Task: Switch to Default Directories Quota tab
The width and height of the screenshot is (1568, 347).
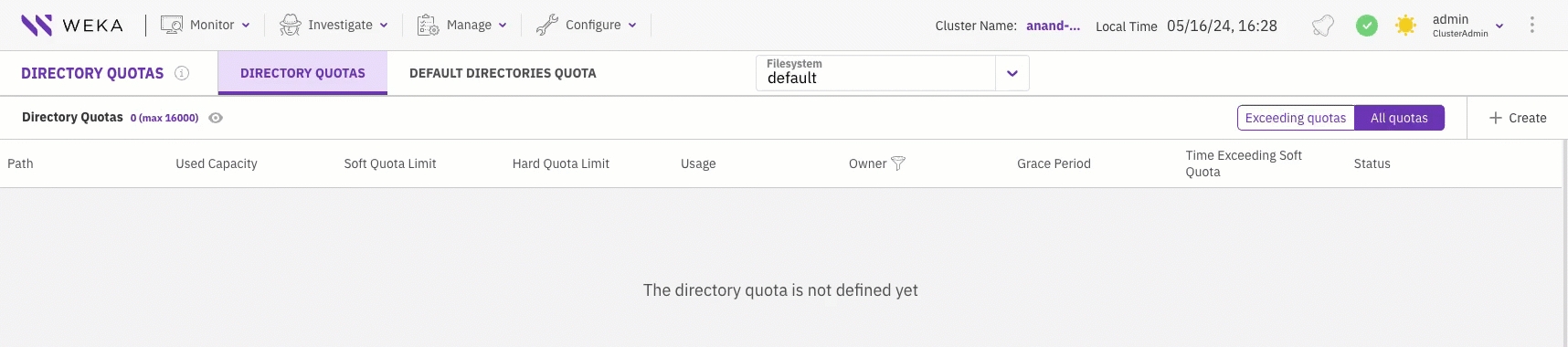Action: tap(503, 73)
